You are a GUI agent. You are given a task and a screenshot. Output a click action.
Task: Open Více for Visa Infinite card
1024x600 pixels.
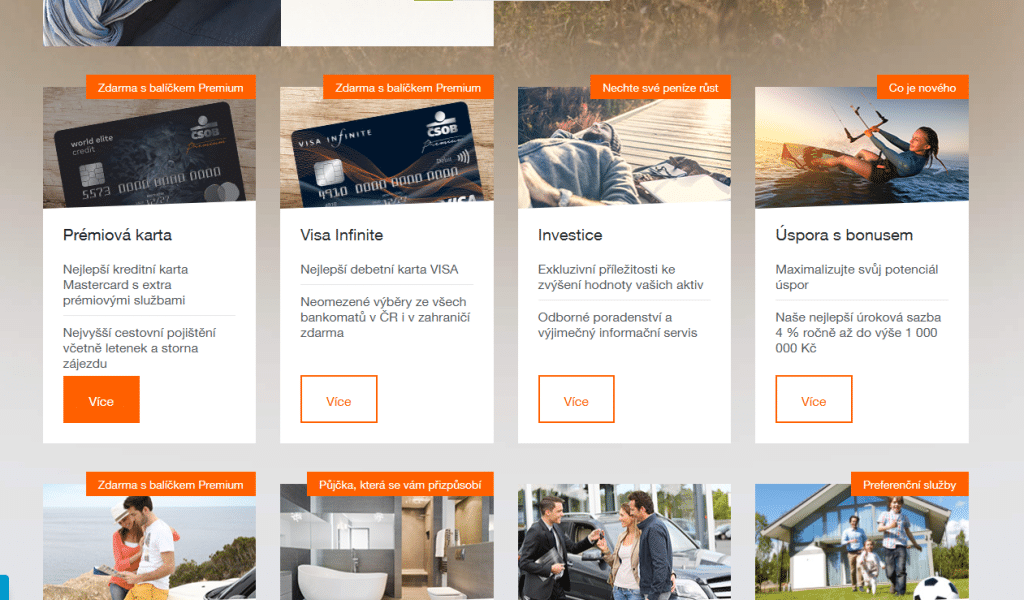point(338,399)
